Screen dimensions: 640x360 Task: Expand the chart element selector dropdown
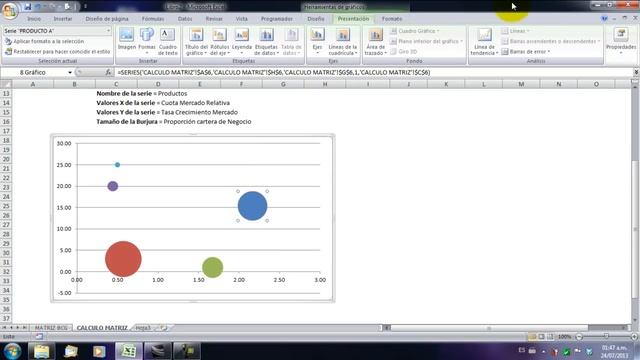(108, 31)
